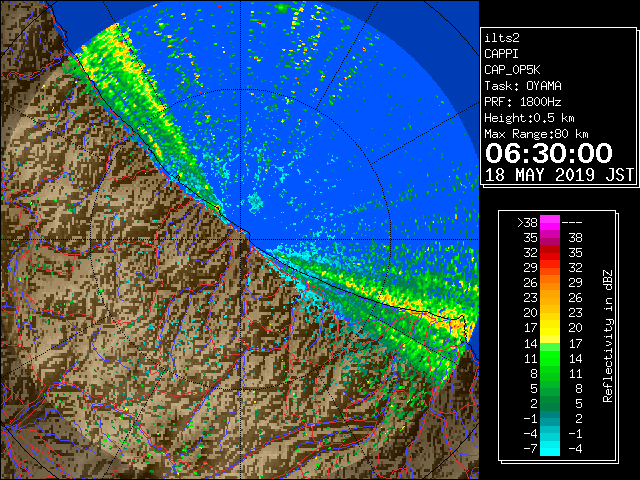Image resolution: width=640 pixels, height=480 pixels.
Task: Click the 'Height:0.5 km' text
Action: [x=529, y=118]
